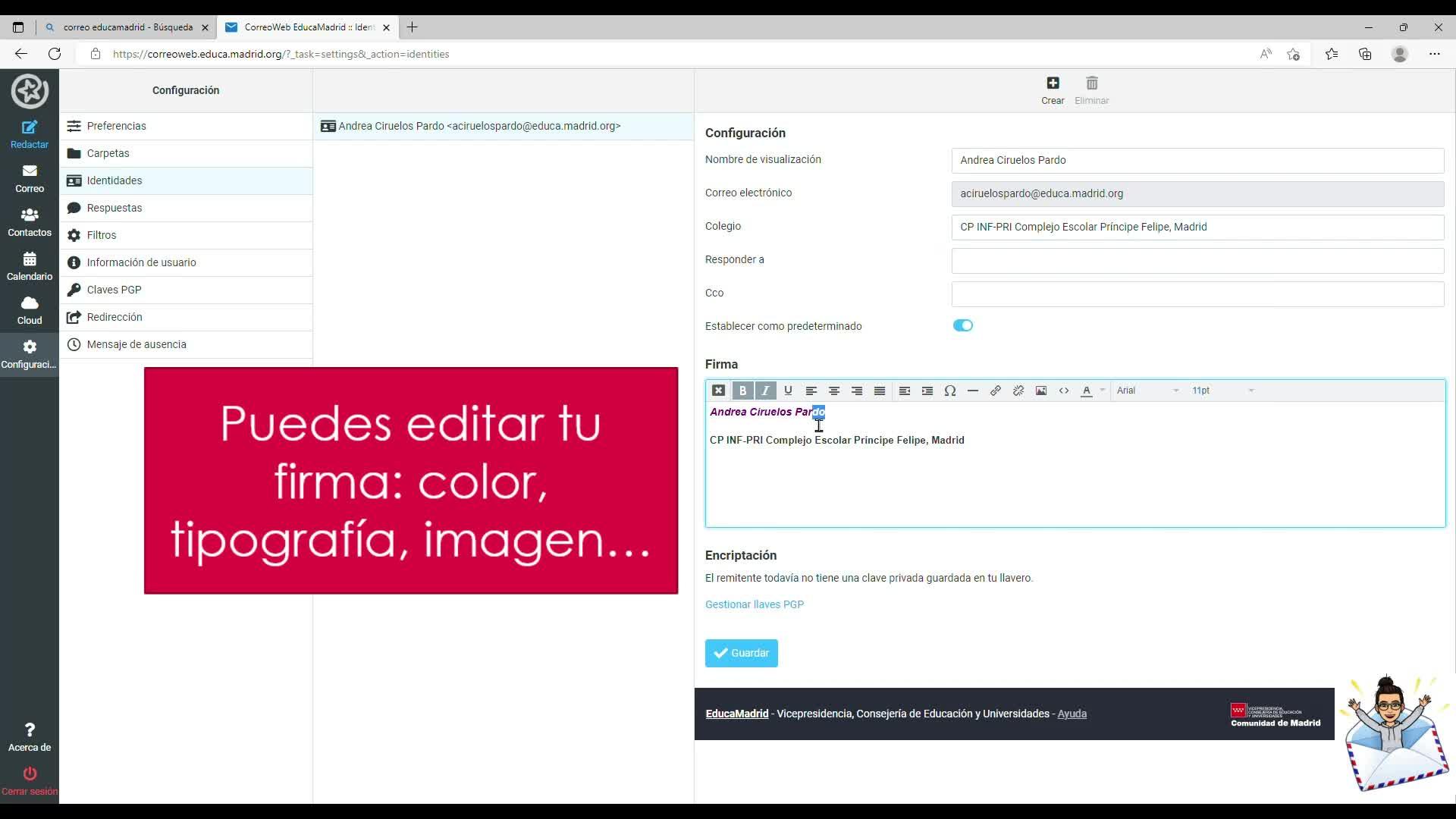1456x819 pixels.
Task: Click the remove link icon
Action: click(1018, 391)
